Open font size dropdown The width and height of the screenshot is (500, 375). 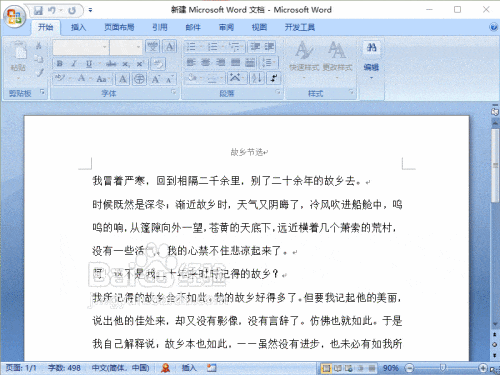click(x=138, y=47)
